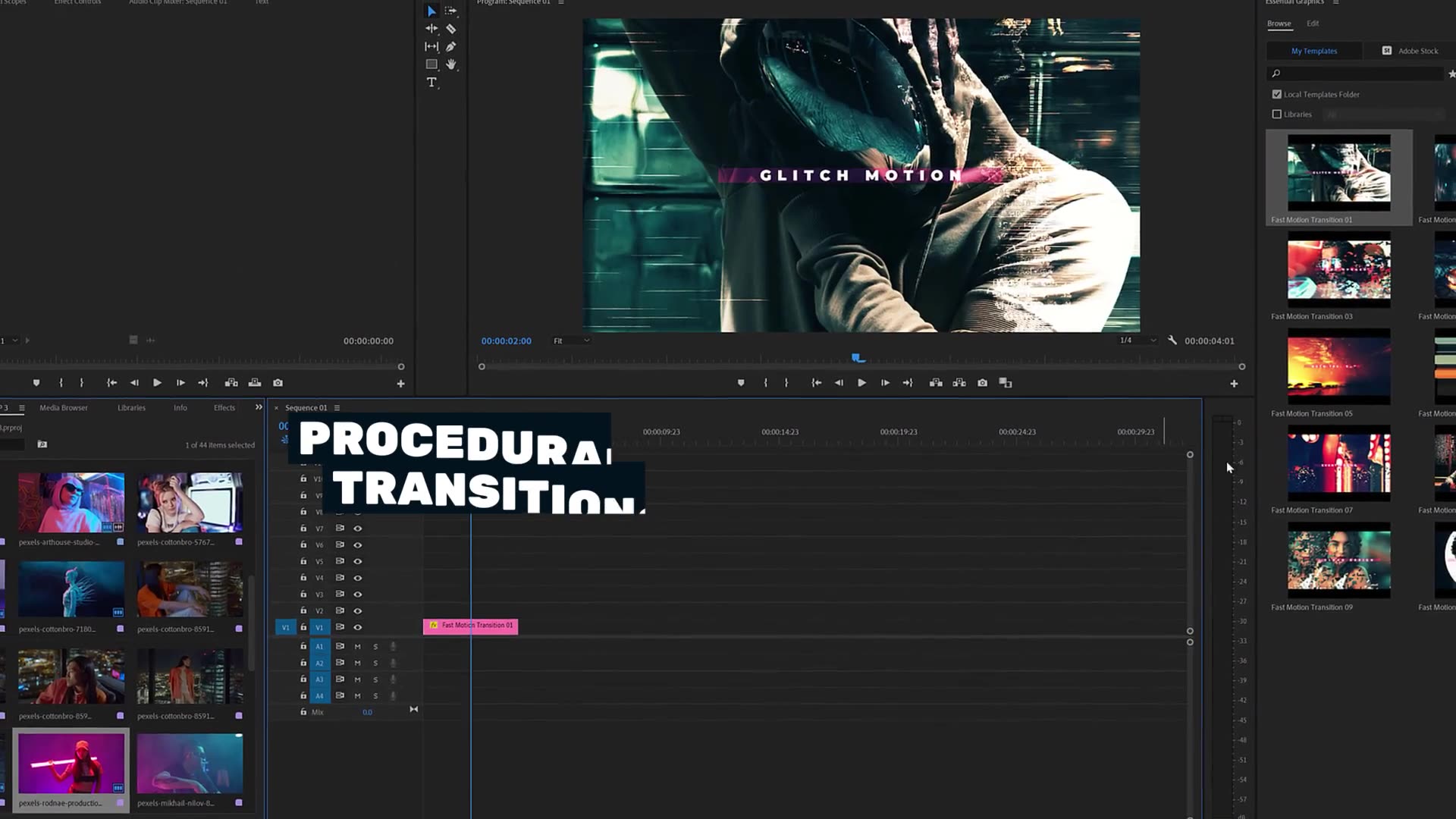This screenshot has height=819, width=1456.
Task: Select Fast Motion Transition 03 template thumbnail
Action: click(x=1338, y=270)
